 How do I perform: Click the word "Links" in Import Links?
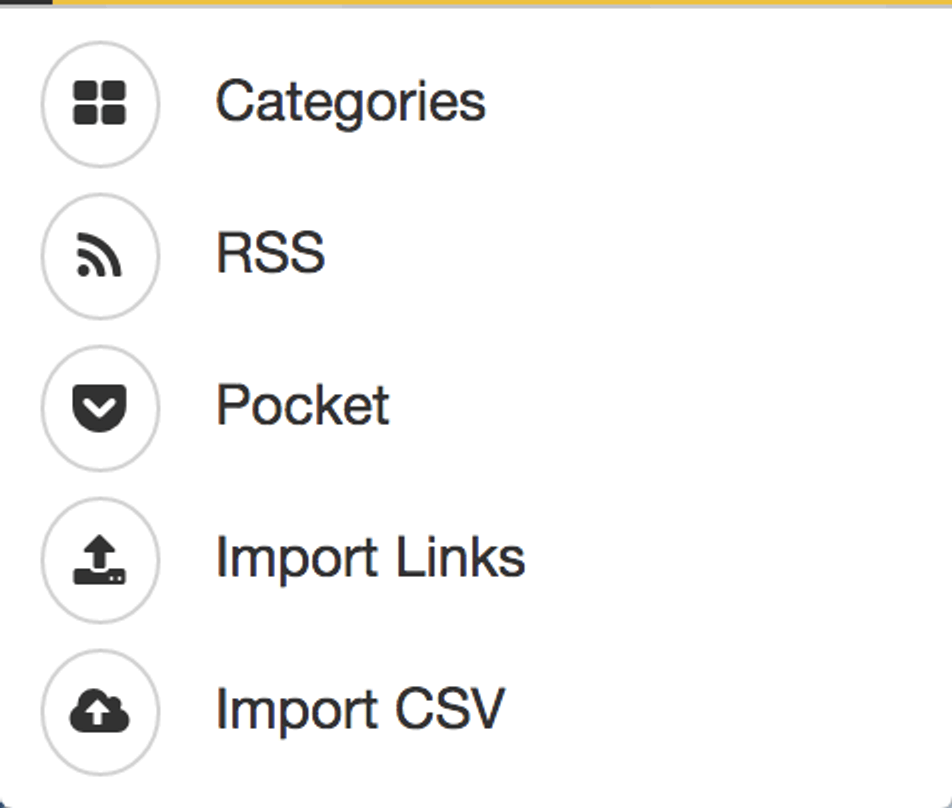(x=460, y=556)
